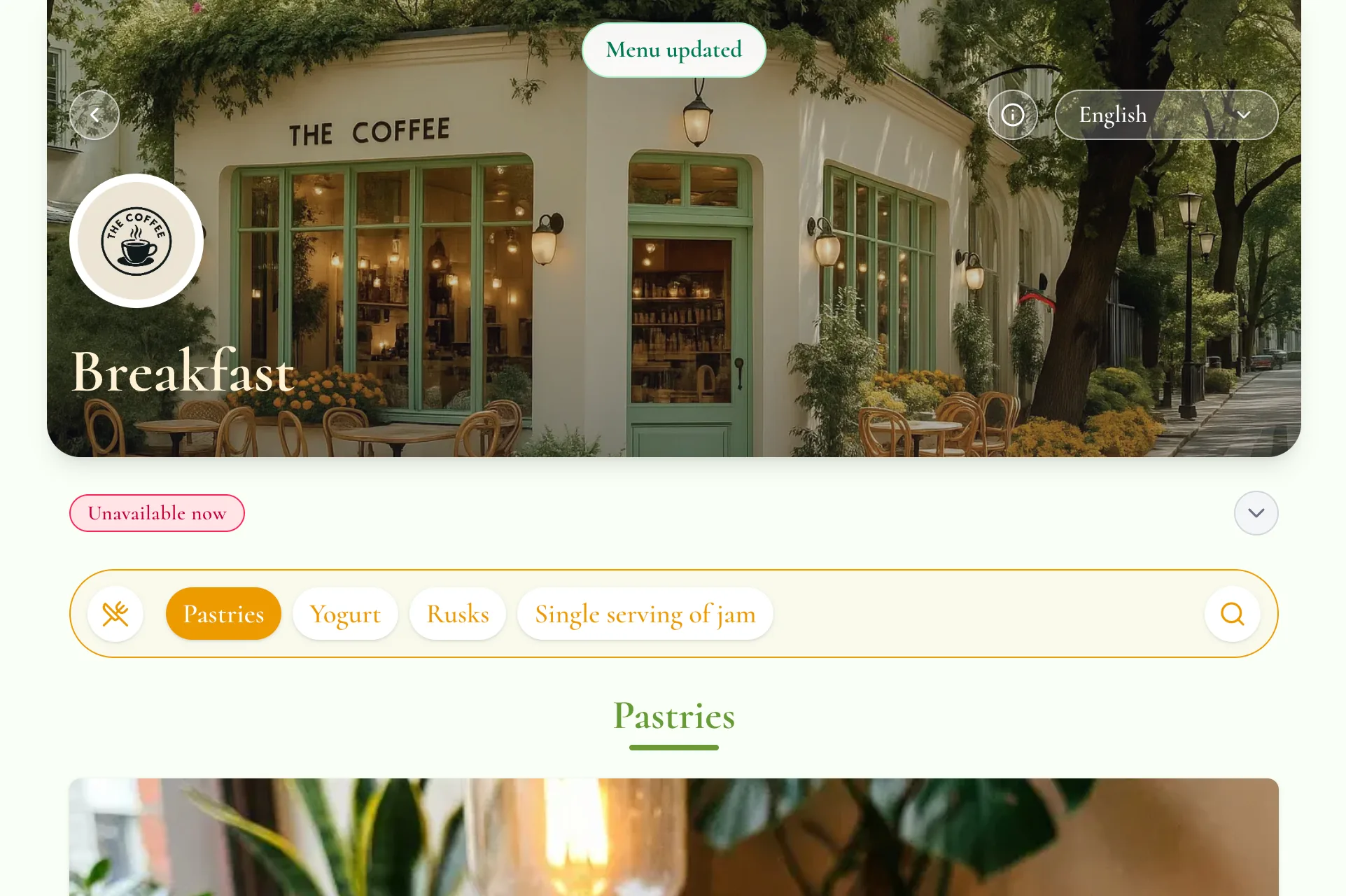
Task: Switch to the Yogurt category
Action: click(x=345, y=614)
